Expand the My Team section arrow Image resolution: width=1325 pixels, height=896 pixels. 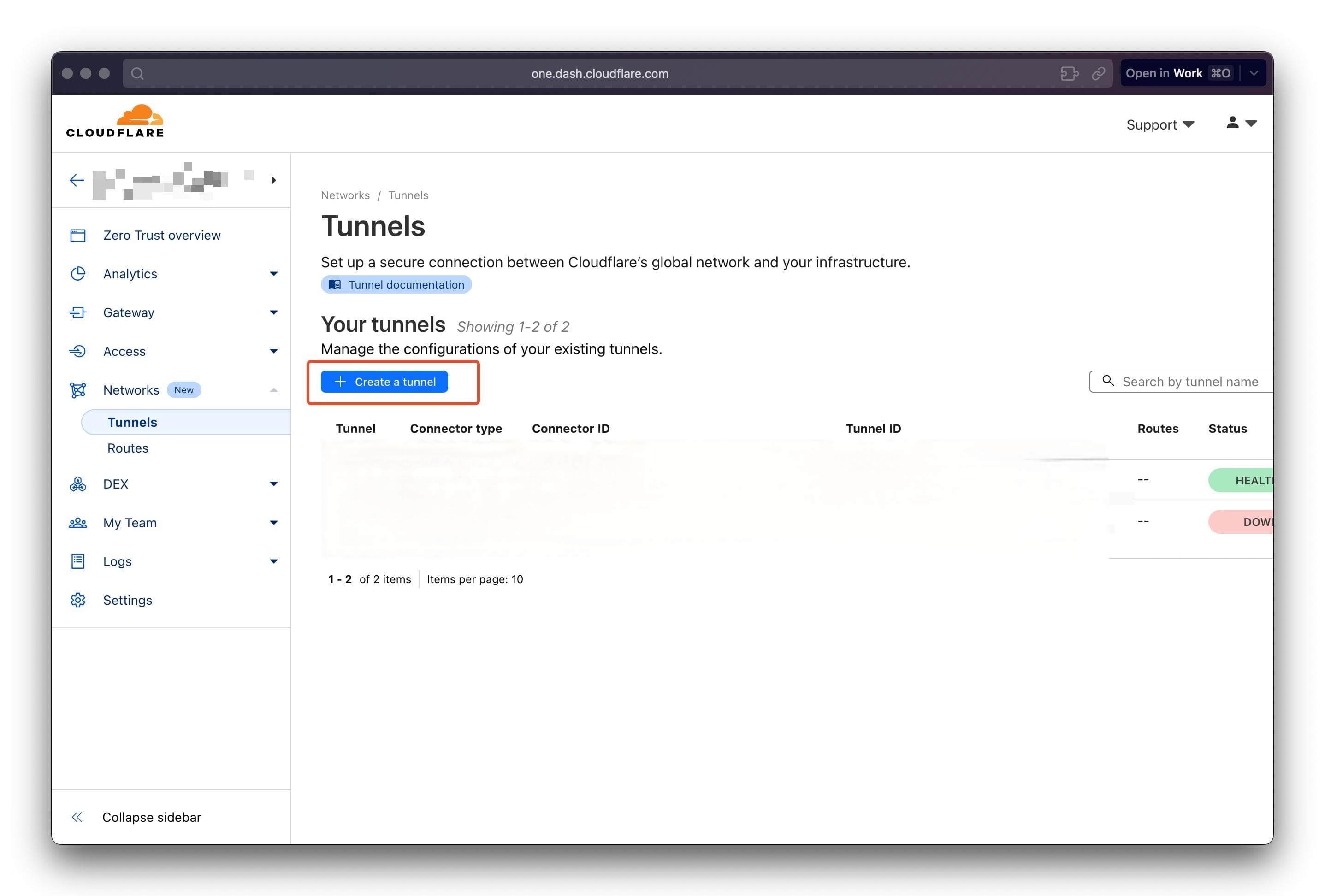[274, 523]
